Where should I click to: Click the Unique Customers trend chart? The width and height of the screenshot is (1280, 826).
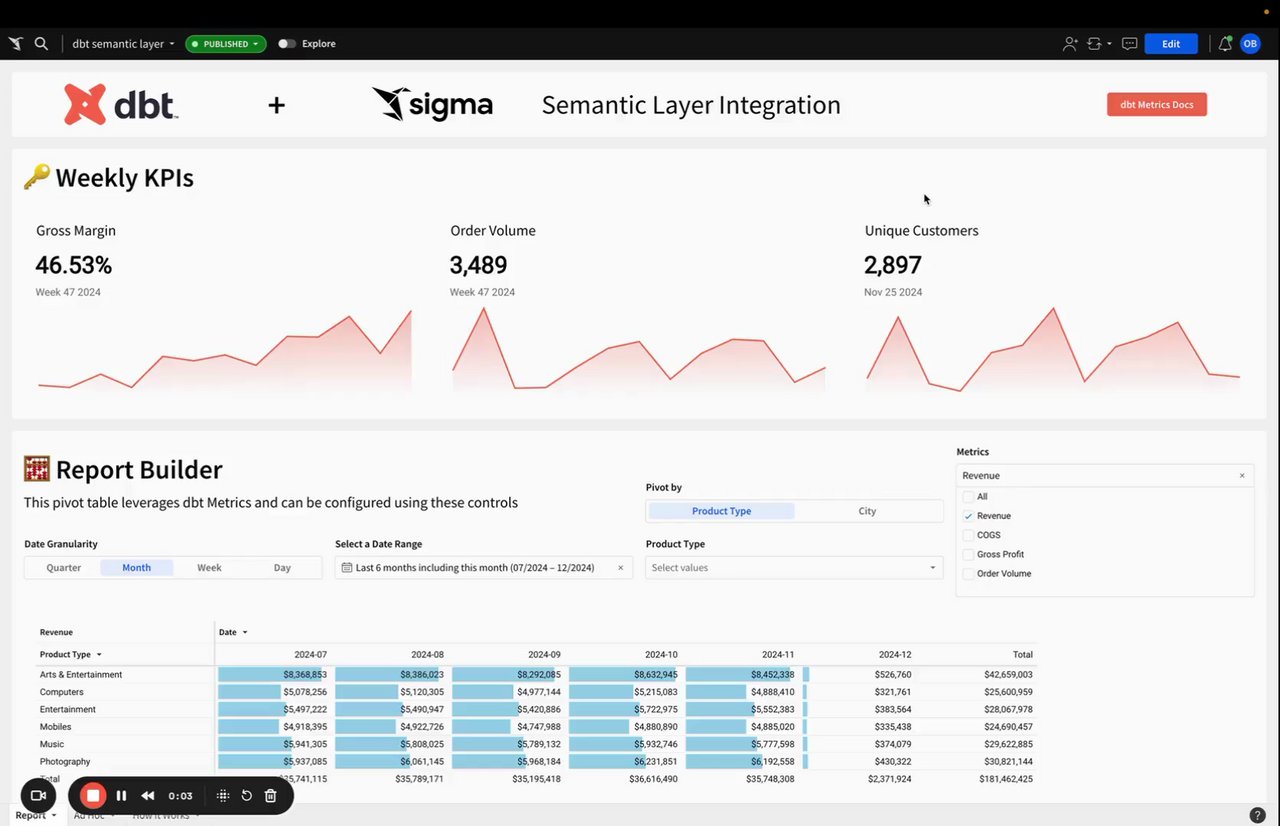1053,349
